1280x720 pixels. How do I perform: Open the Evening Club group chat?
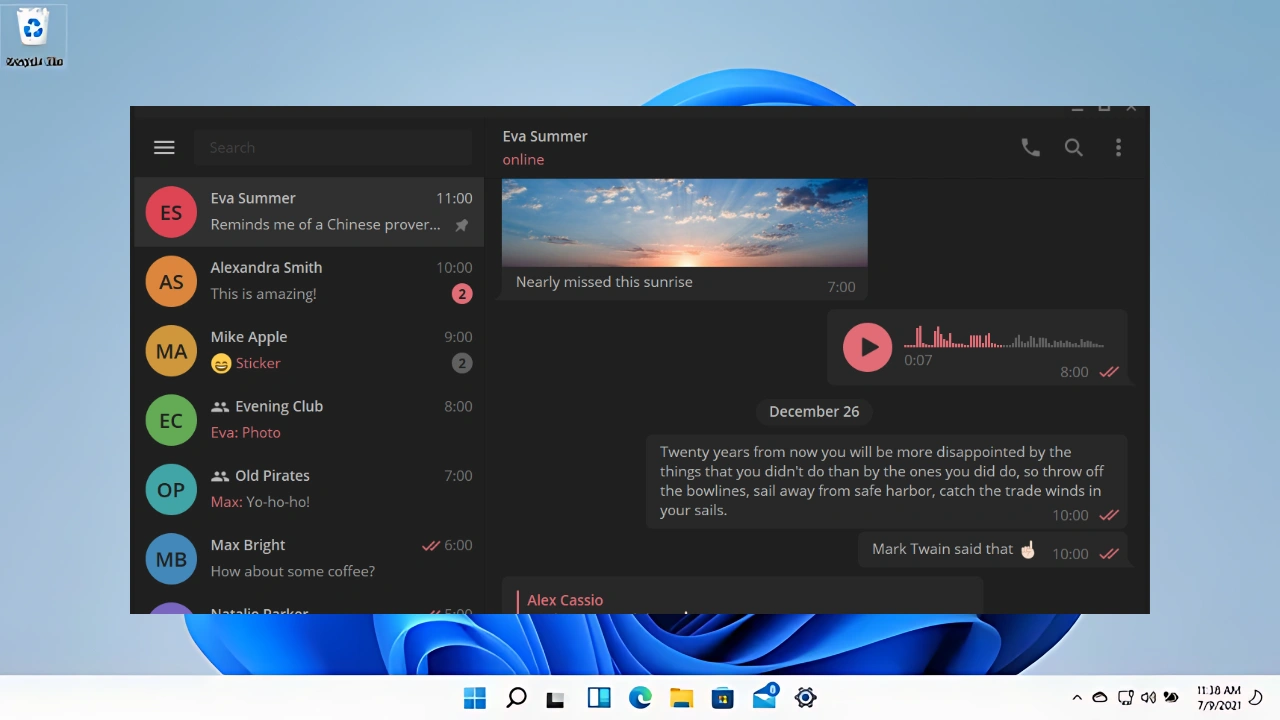[309, 420]
